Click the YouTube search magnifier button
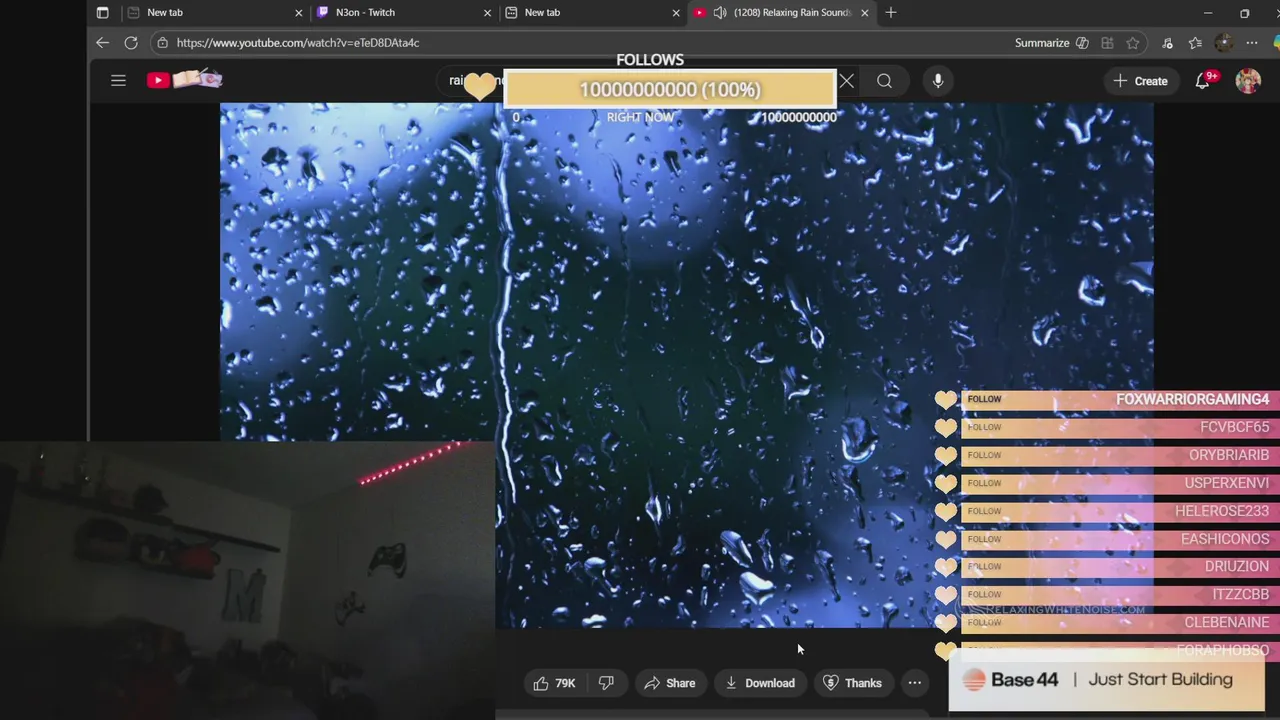This screenshot has height=720, width=1280. pyautogui.click(x=884, y=81)
